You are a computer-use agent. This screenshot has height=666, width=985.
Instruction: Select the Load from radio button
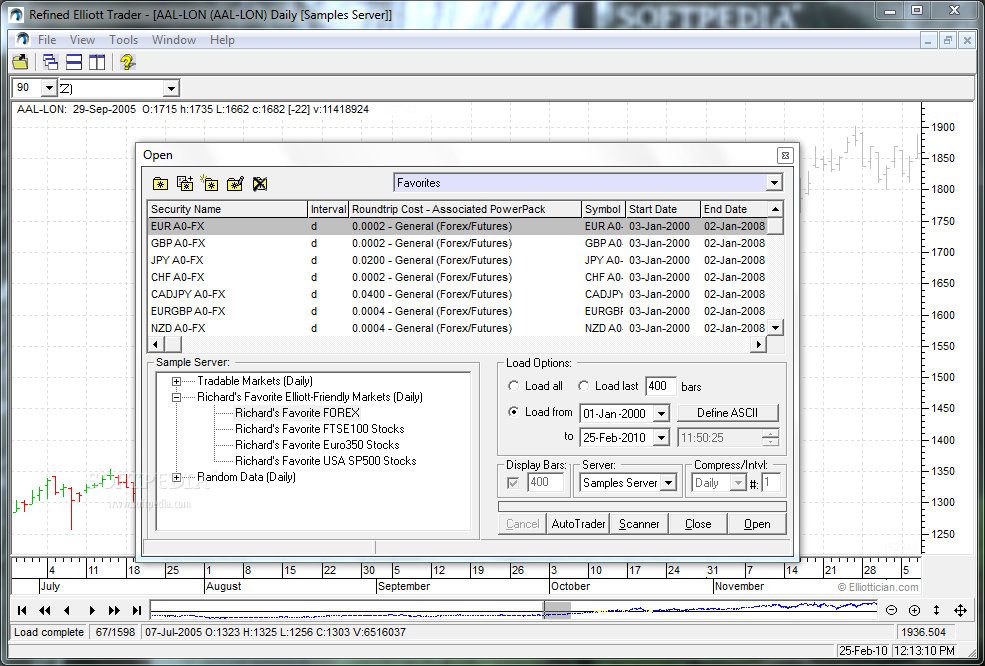point(514,412)
